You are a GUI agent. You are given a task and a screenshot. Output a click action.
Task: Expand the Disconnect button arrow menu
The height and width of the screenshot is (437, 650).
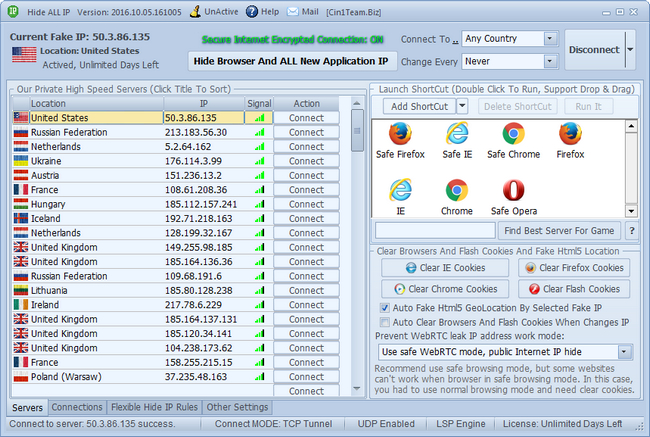coord(630,50)
